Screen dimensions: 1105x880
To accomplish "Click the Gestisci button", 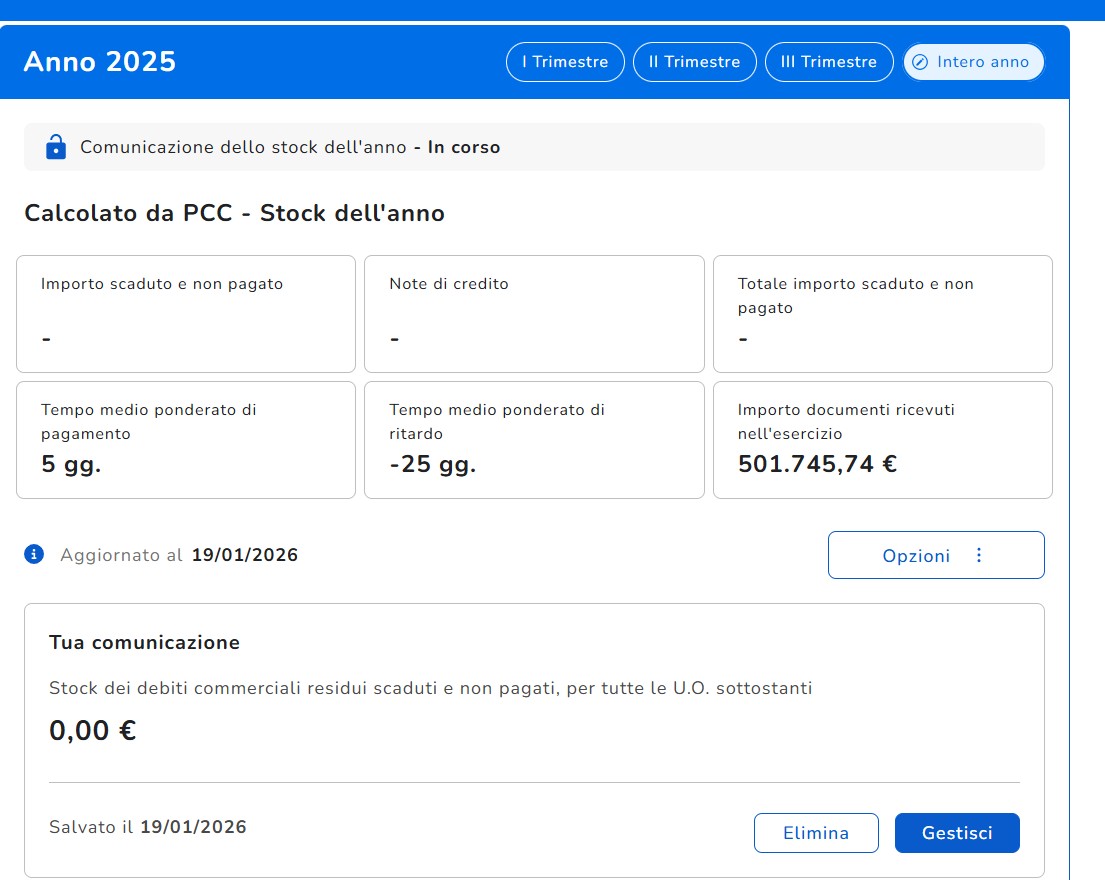I will [957, 833].
